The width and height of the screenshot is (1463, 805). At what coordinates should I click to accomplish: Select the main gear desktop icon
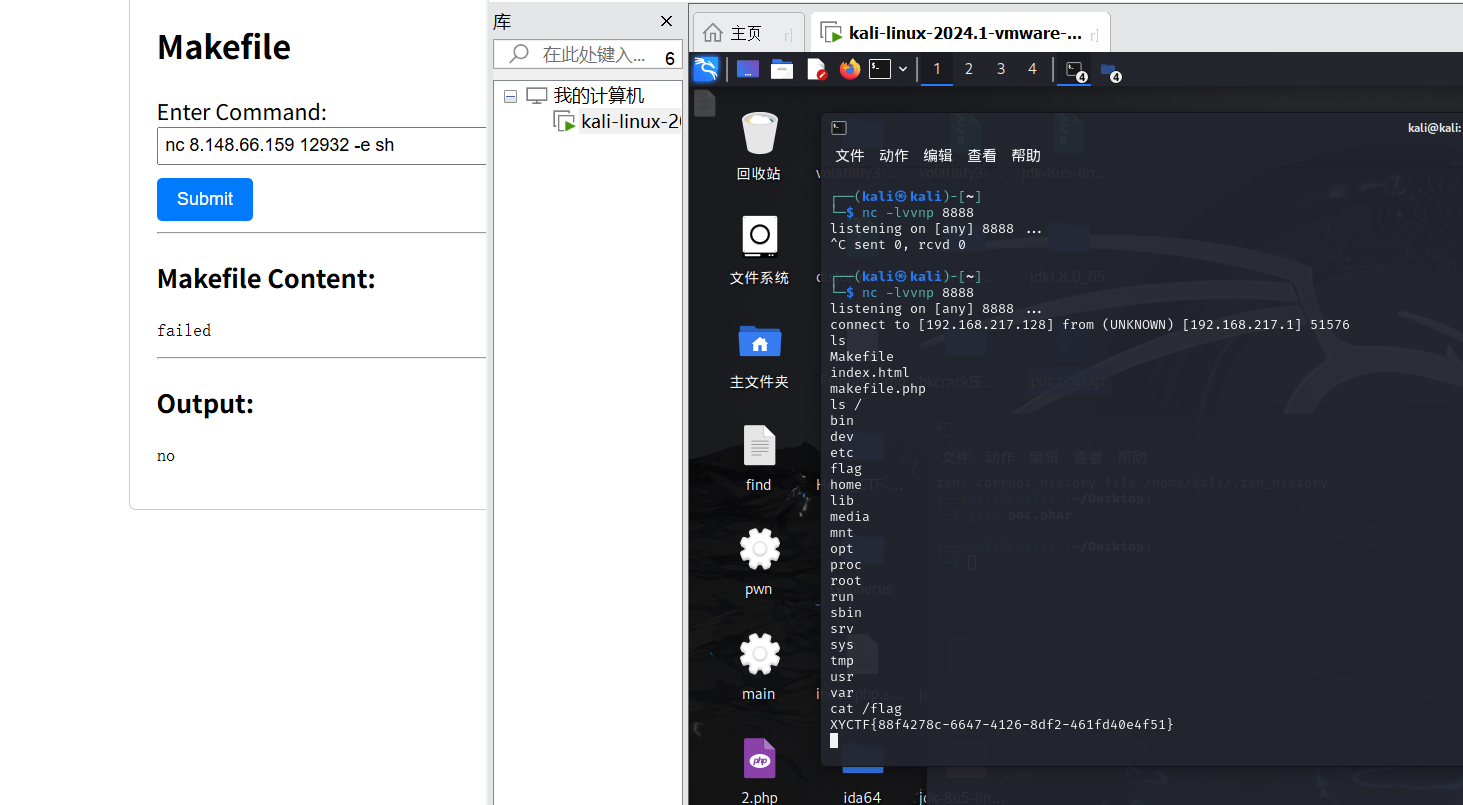point(759,667)
